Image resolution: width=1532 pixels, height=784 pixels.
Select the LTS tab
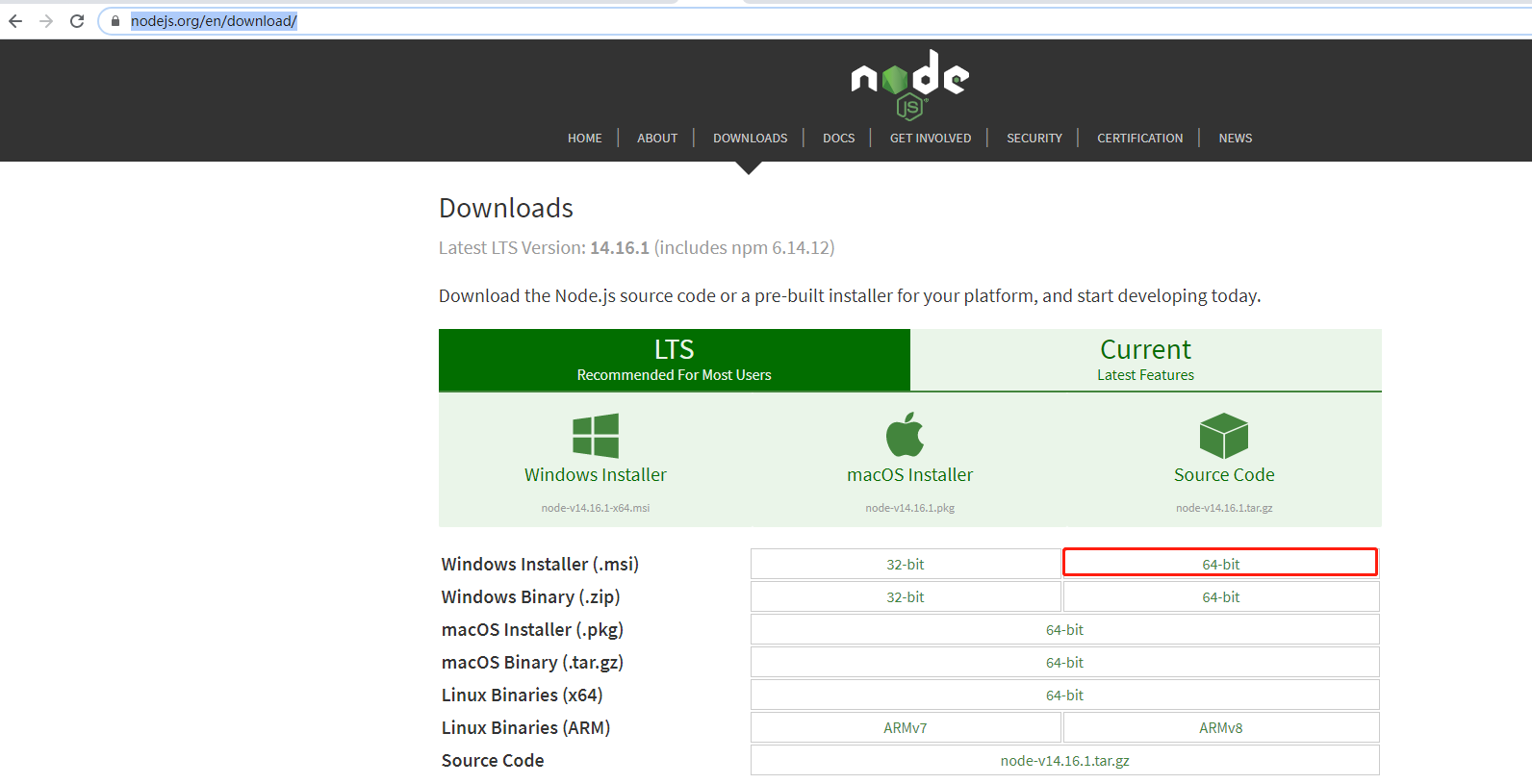pyautogui.click(x=675, y=360)
